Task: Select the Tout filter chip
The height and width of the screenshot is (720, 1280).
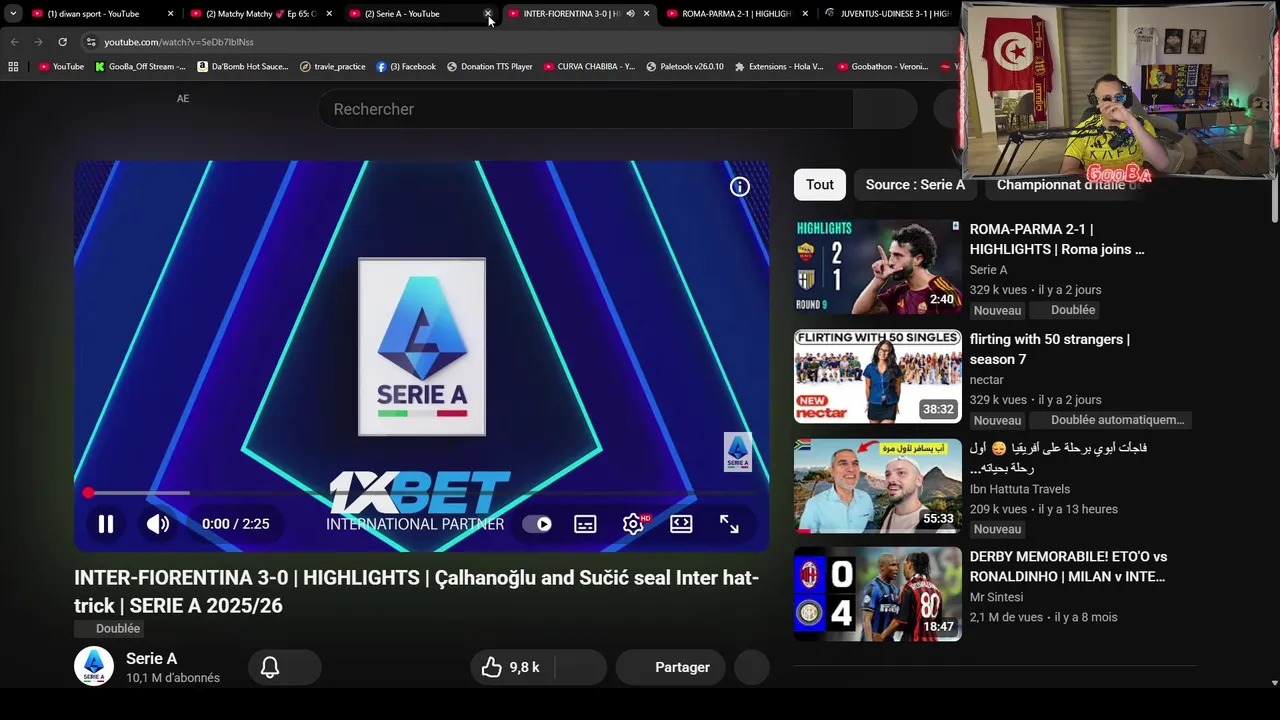Action: point(820,185)
